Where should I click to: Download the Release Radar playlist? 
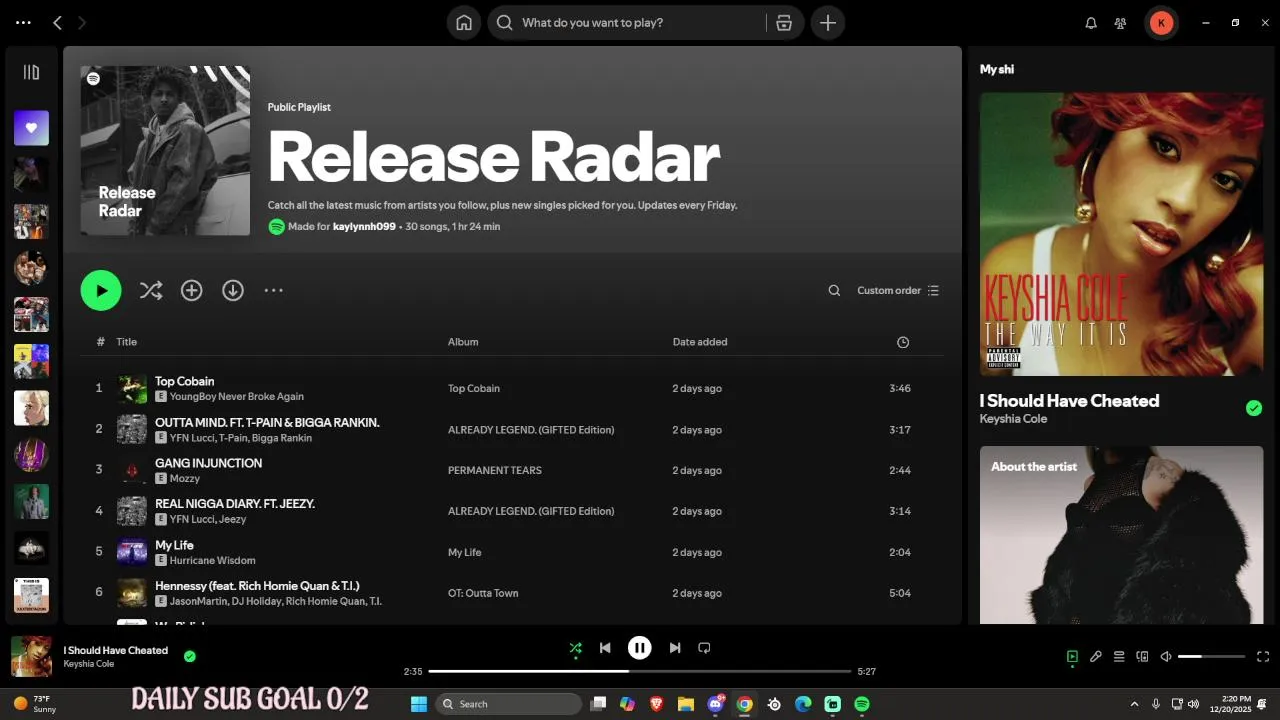click(x=233, y=290)
